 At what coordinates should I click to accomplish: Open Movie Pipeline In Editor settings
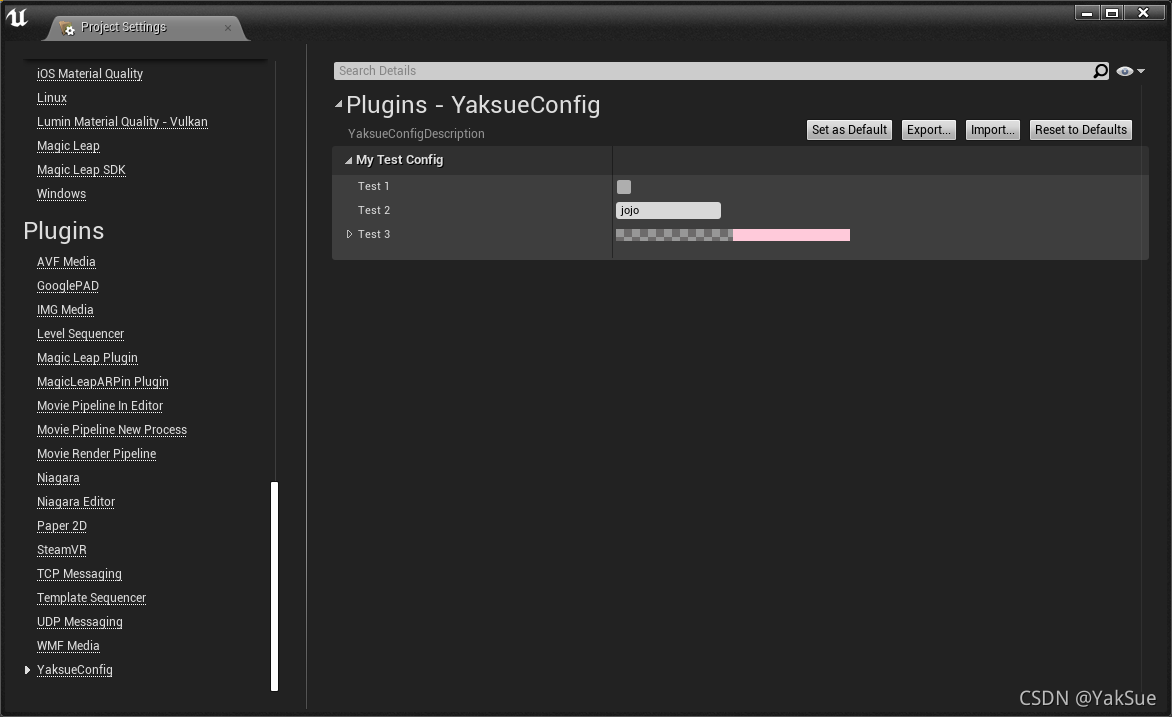coord(100,405)
